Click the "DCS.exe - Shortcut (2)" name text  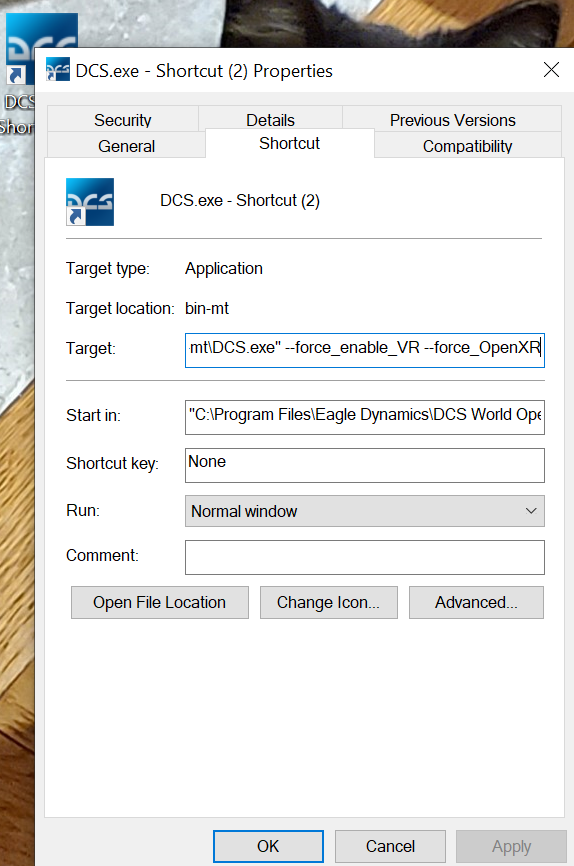pyautogui.click(x=240, y=200)
